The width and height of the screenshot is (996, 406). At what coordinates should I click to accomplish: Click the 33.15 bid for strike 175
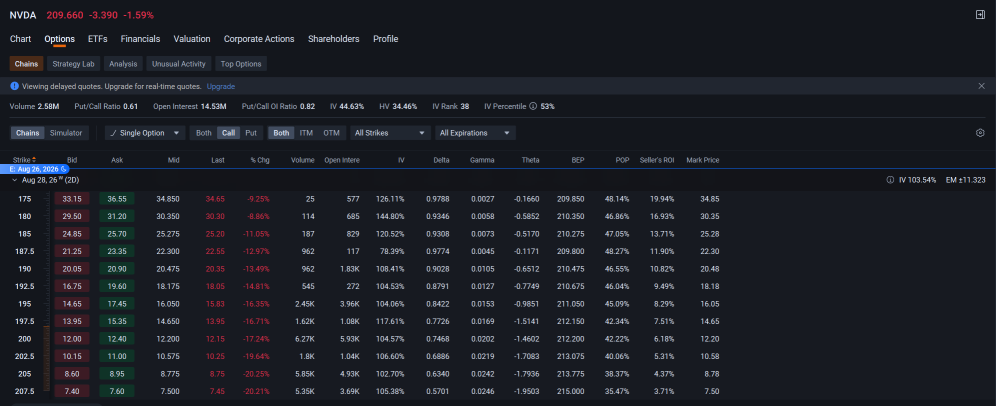(x=72, y=199)
